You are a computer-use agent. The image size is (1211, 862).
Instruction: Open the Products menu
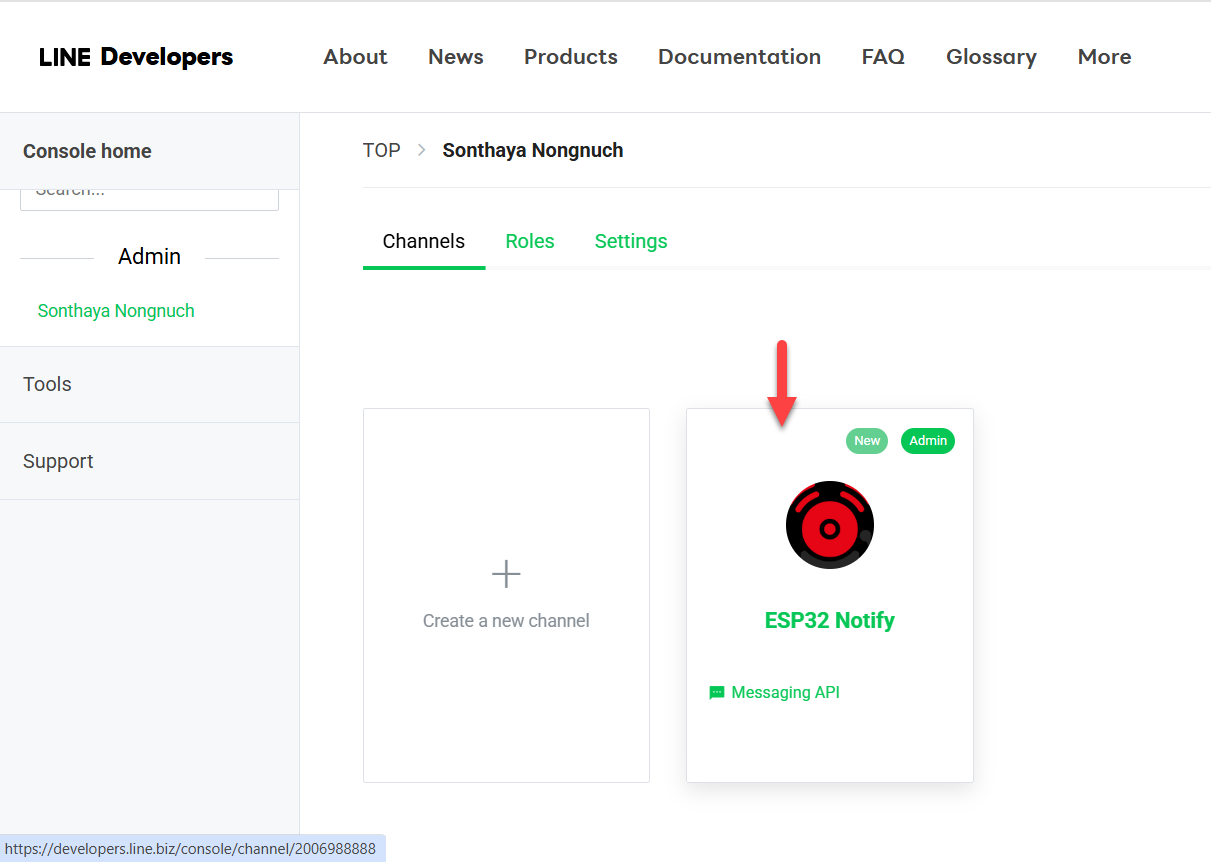point(571,57)
